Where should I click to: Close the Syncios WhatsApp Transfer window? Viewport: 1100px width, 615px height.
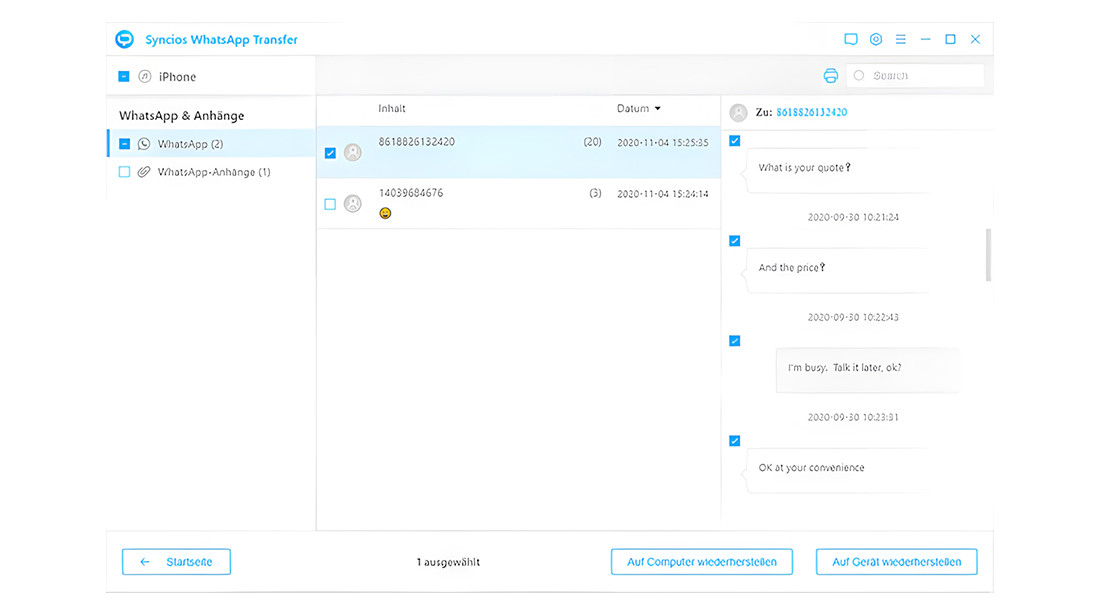[975, 39]
